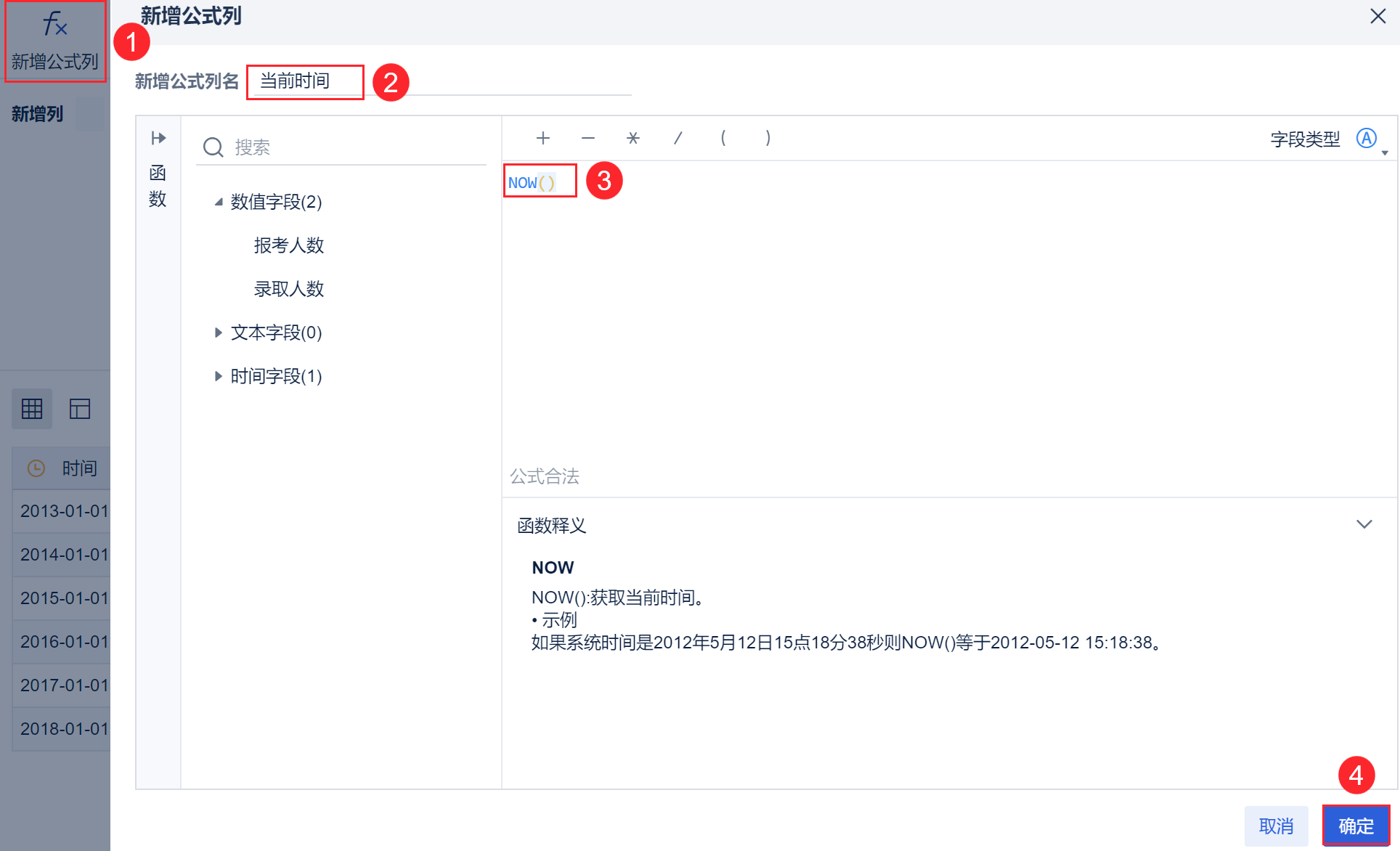The height and width of the screenshot is (851, 1400).
Task: Select the 2016-01-01 cell
Action: pyautogui.click(x=62, y=642)
